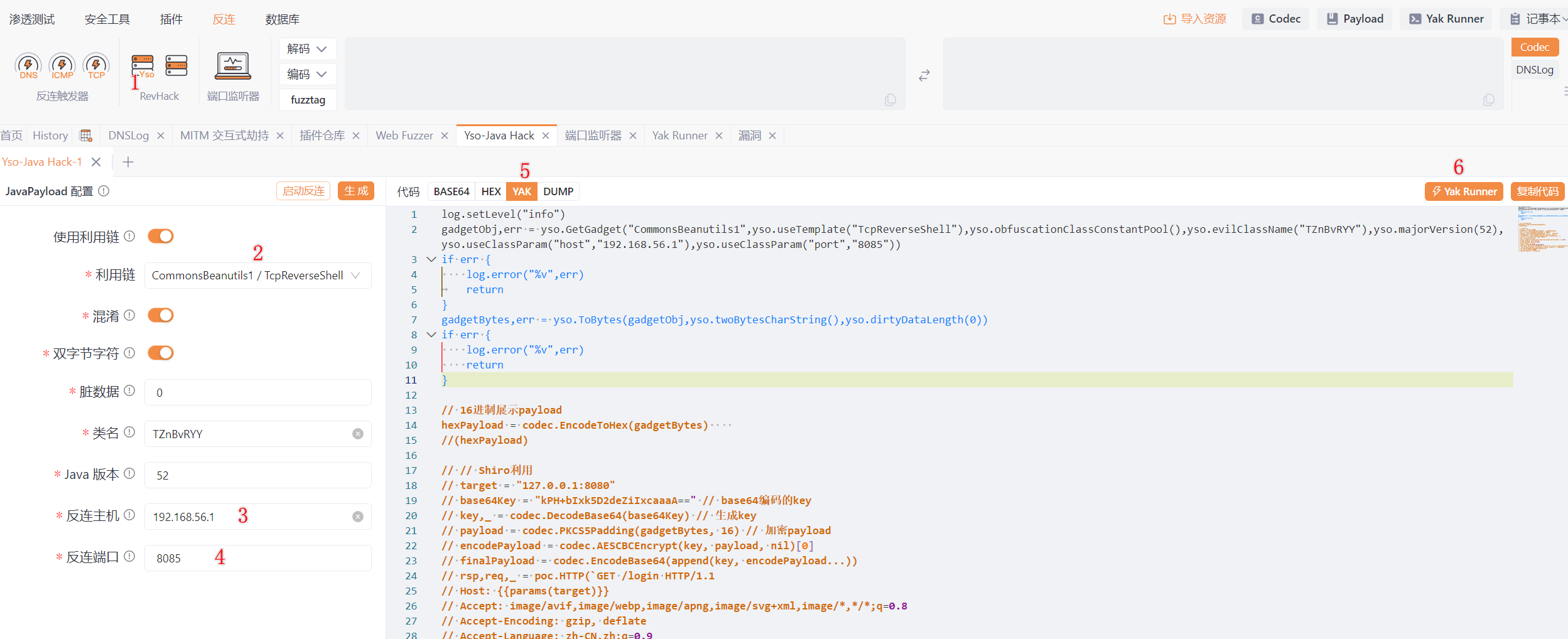This screenshot has width=1568, height=639.
Task: Open the 解码 dropdown
Action: pos(308,49)
